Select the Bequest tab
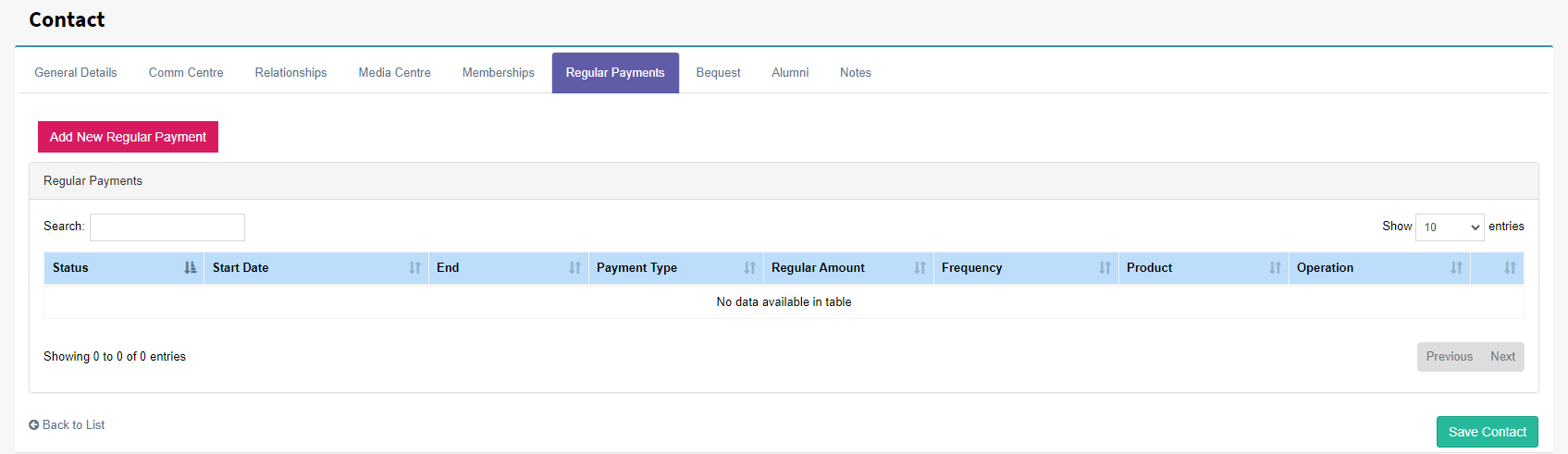This screenshot has height=454, width=1568. (718, 73)
